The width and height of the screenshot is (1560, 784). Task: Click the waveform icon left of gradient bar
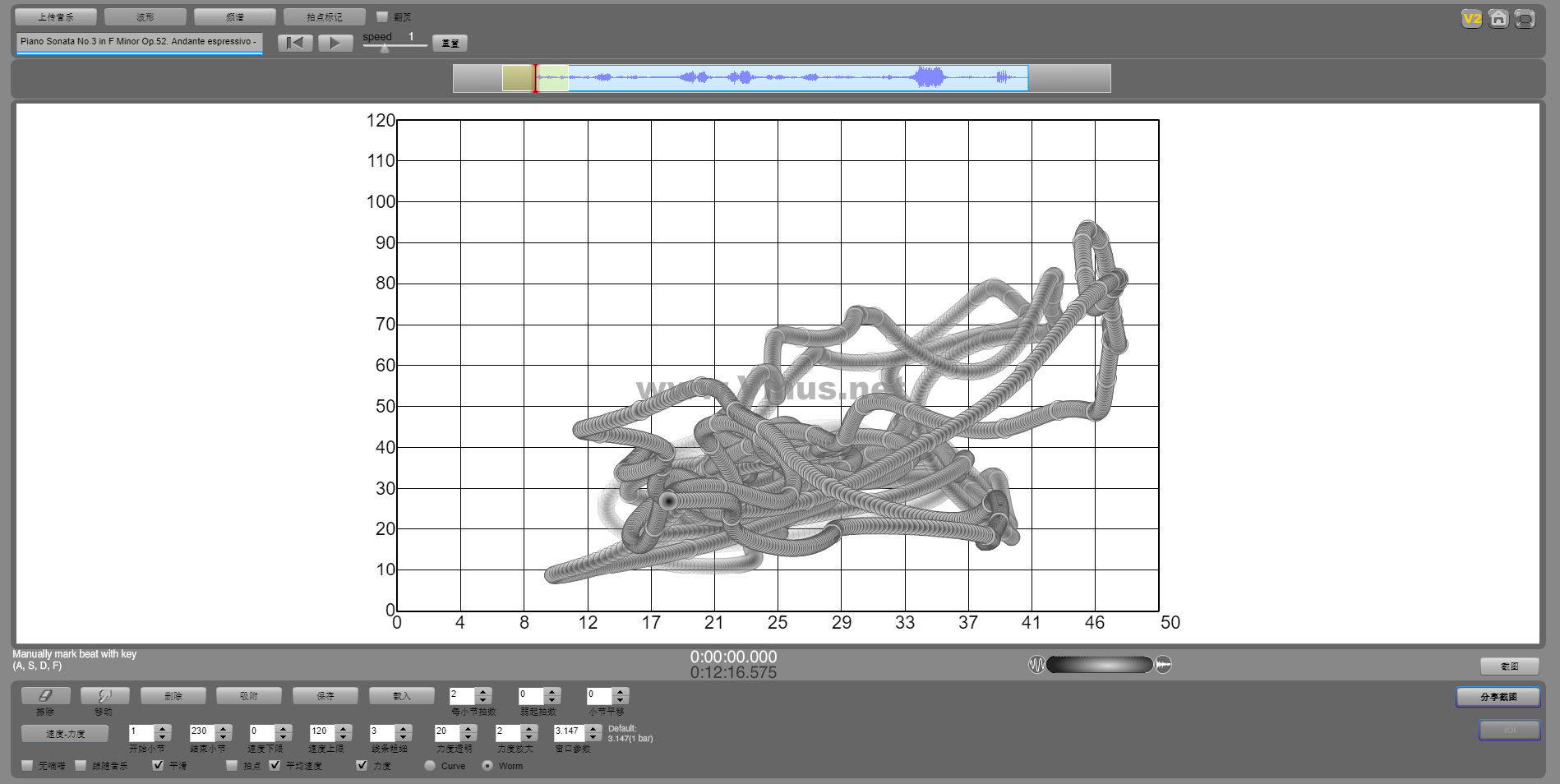tap(1036, 665)
